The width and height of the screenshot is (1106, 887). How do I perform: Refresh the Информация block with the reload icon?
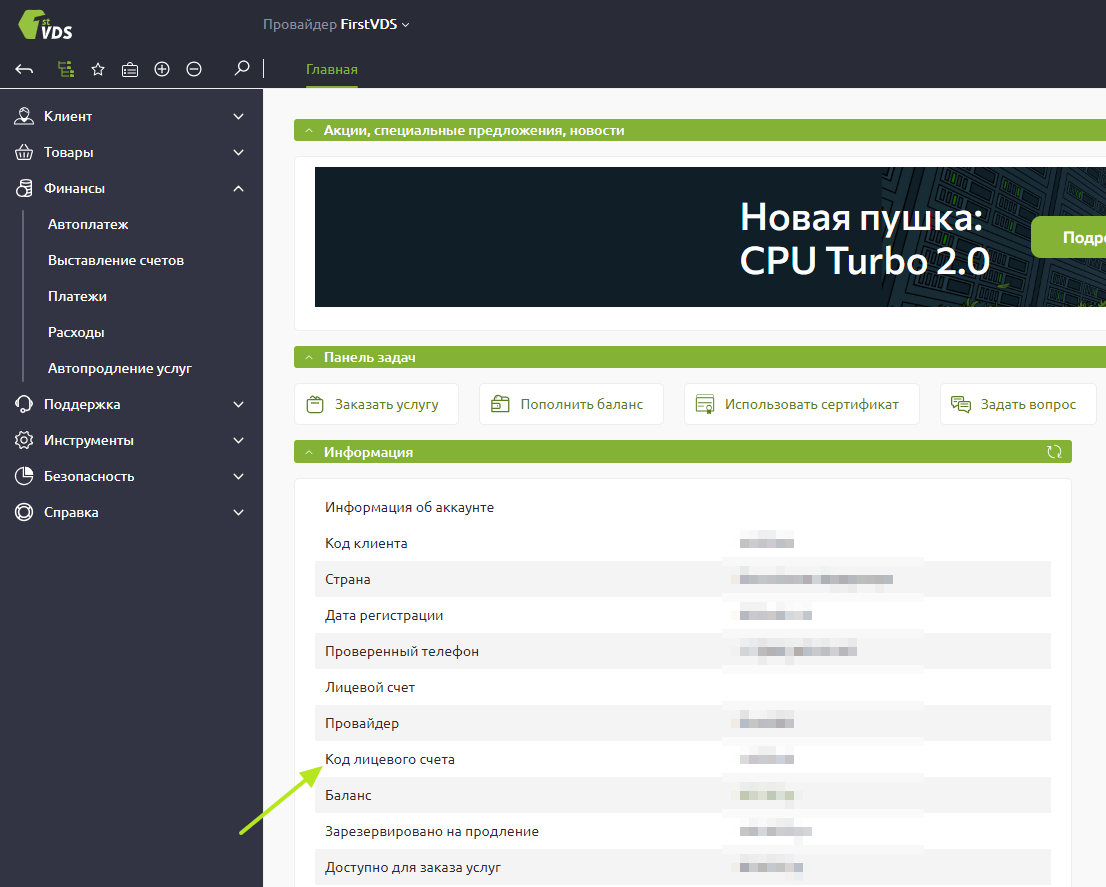point(1055,452)
